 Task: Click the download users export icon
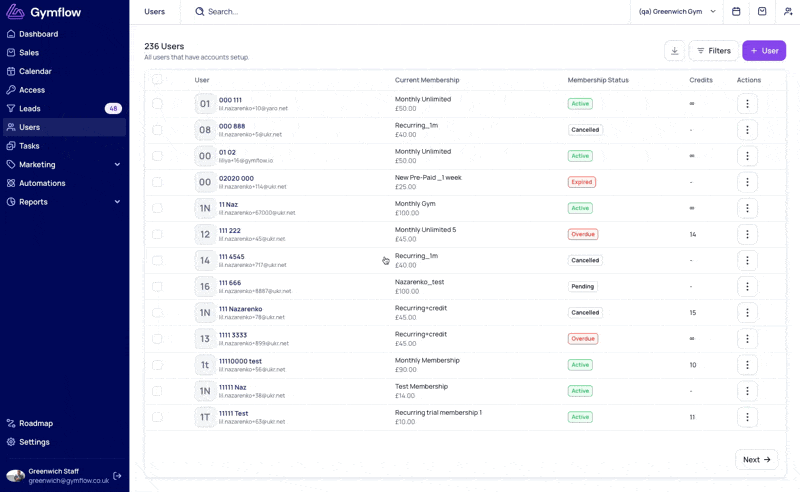click(674, 51)
